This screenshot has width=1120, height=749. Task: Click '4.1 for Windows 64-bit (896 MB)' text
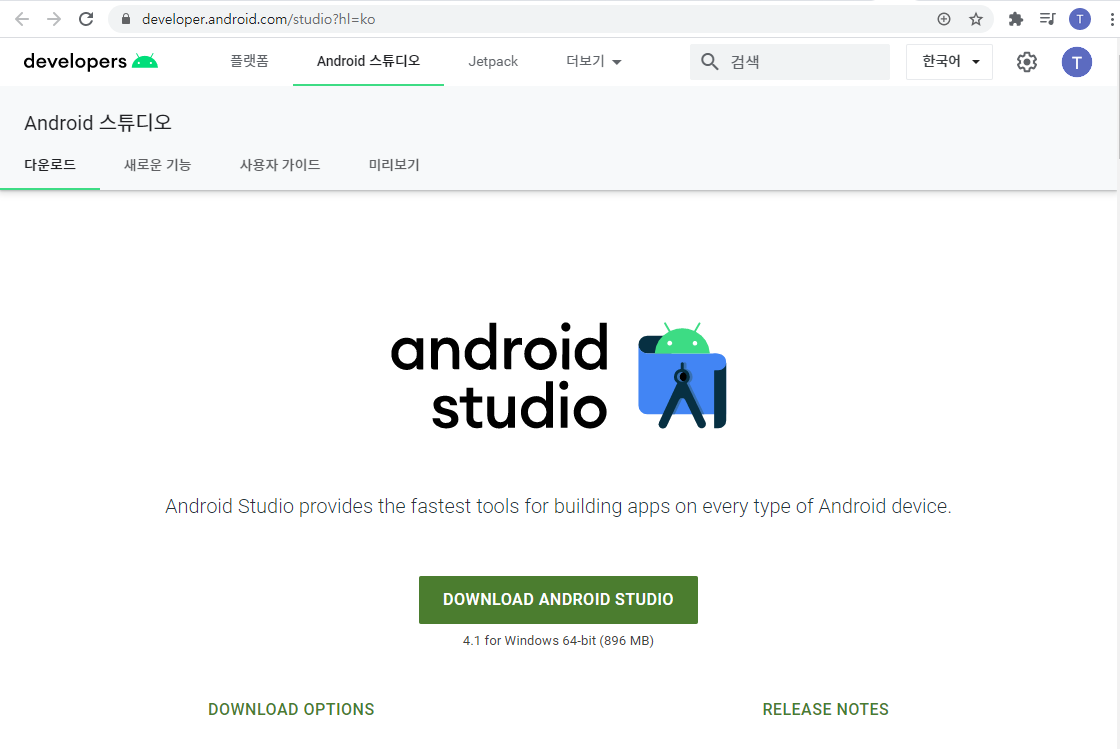pyautogui.click(x=559, y=640)
